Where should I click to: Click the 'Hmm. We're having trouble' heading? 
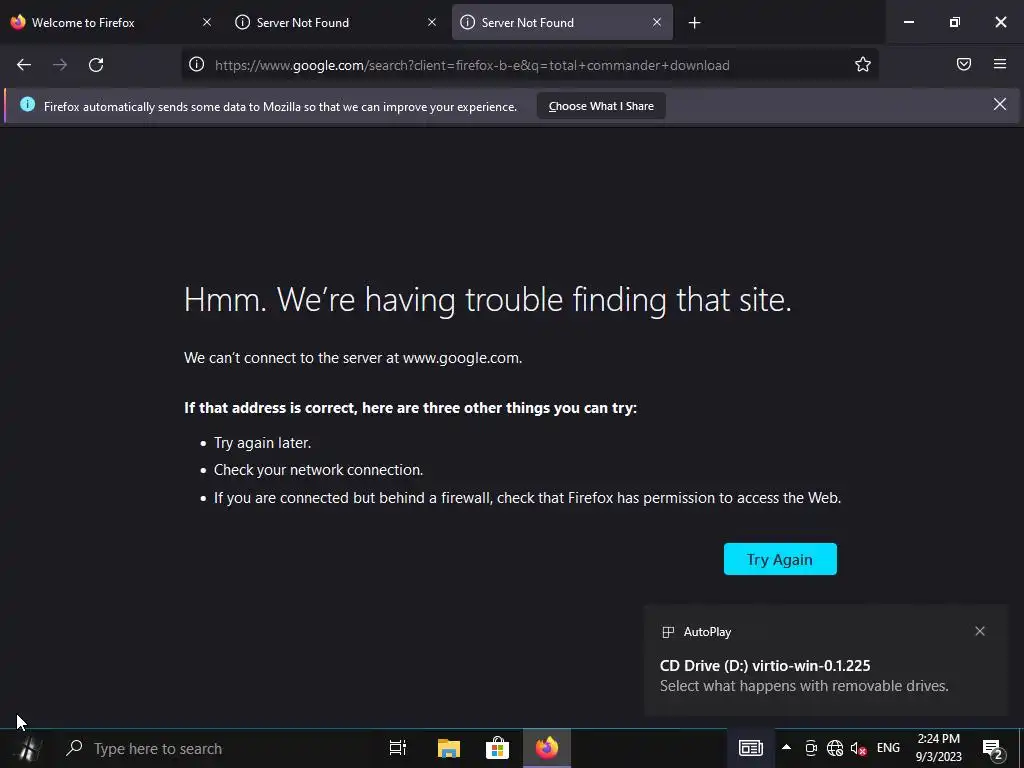(x=488, y=300)
